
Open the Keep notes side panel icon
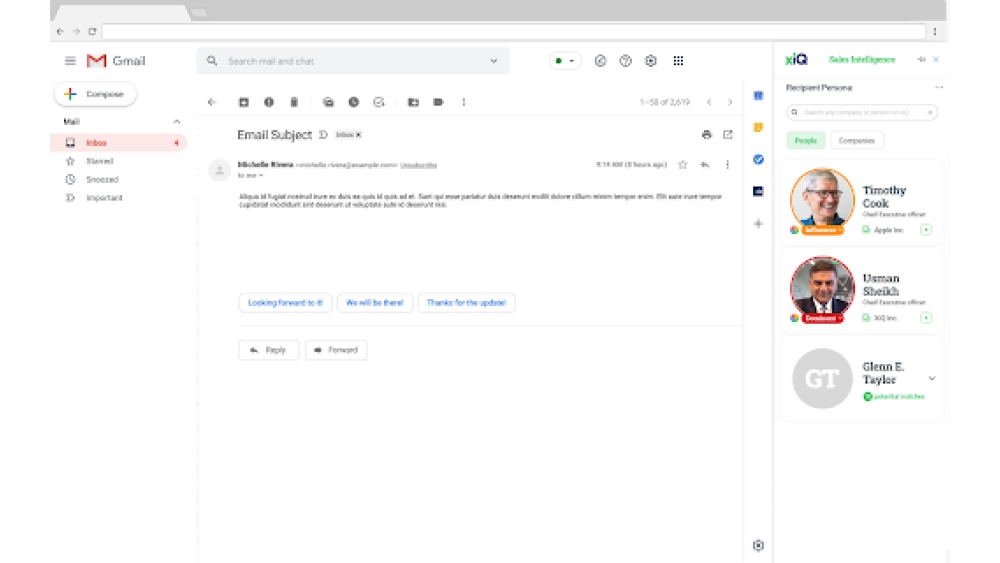click(758, 128)
